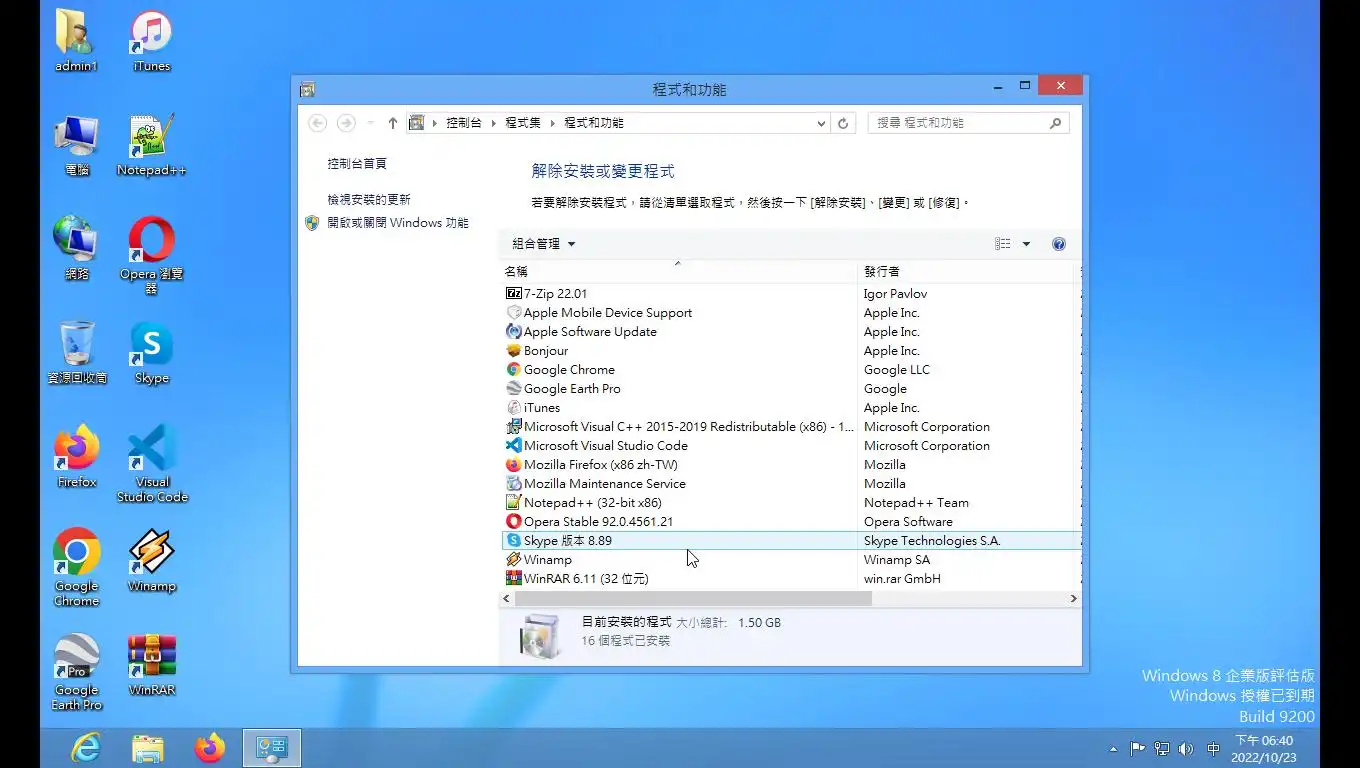Select the Skype 版本 8.89 list icon

(514, 541)
